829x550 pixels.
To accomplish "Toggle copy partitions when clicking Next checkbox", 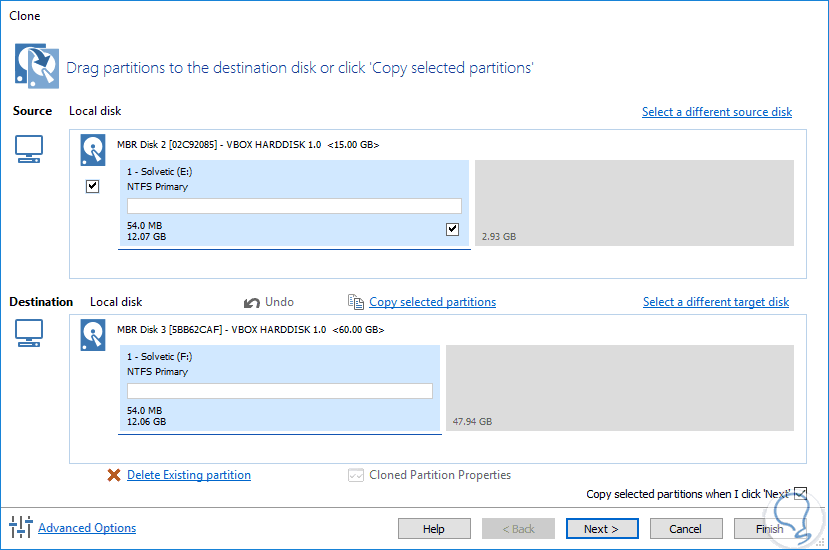I will pyautogui.click(x=800, y=494).
